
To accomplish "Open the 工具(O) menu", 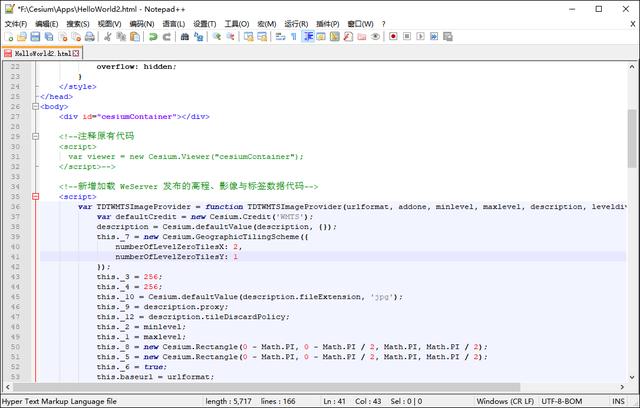I will click(x=237, y=24).
